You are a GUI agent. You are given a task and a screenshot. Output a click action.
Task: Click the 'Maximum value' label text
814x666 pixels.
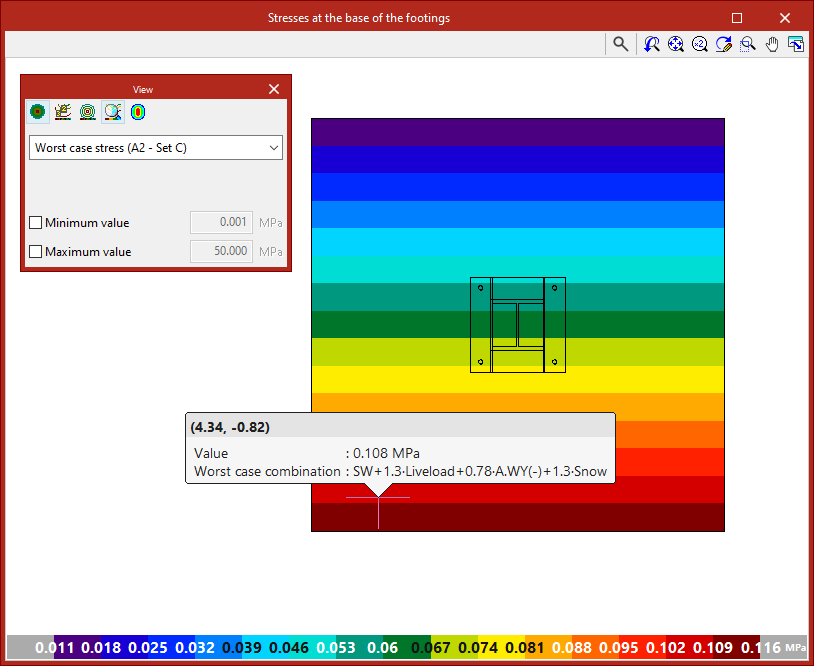click(88, 252)
